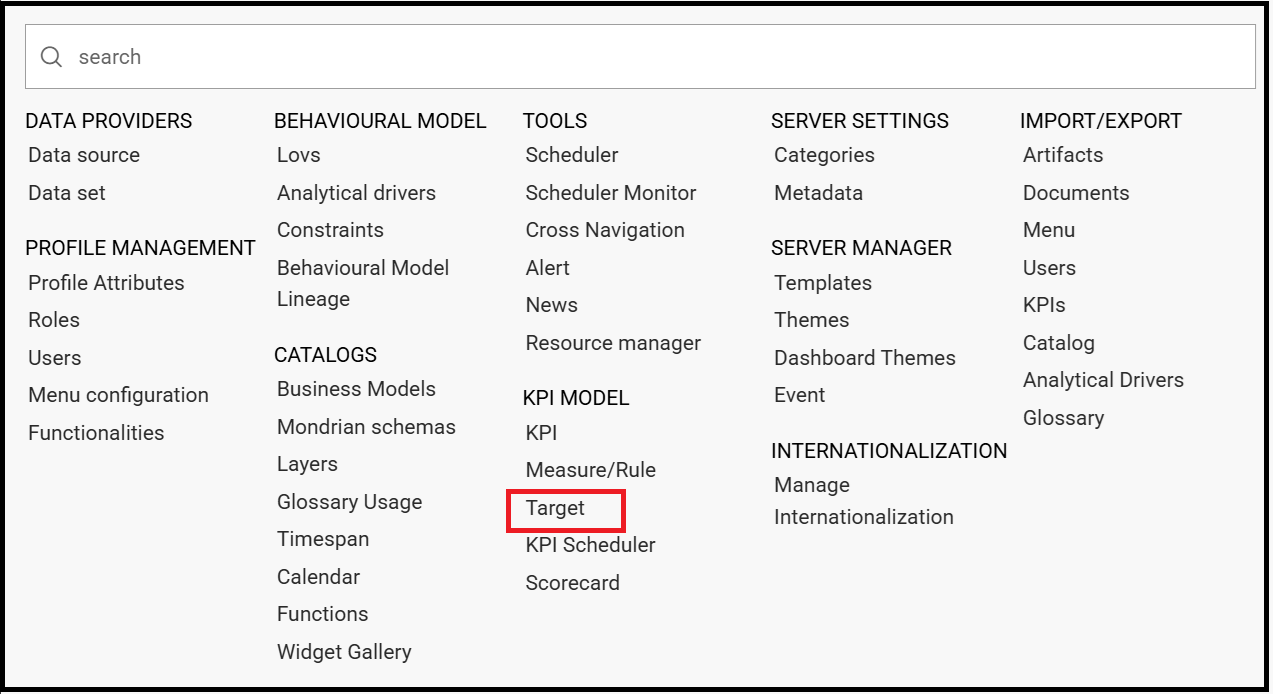The image size is (1273, 694).
Task: Open the Scheduler Monitor tool
Action: pyautogui.click(x=611, y=193)
